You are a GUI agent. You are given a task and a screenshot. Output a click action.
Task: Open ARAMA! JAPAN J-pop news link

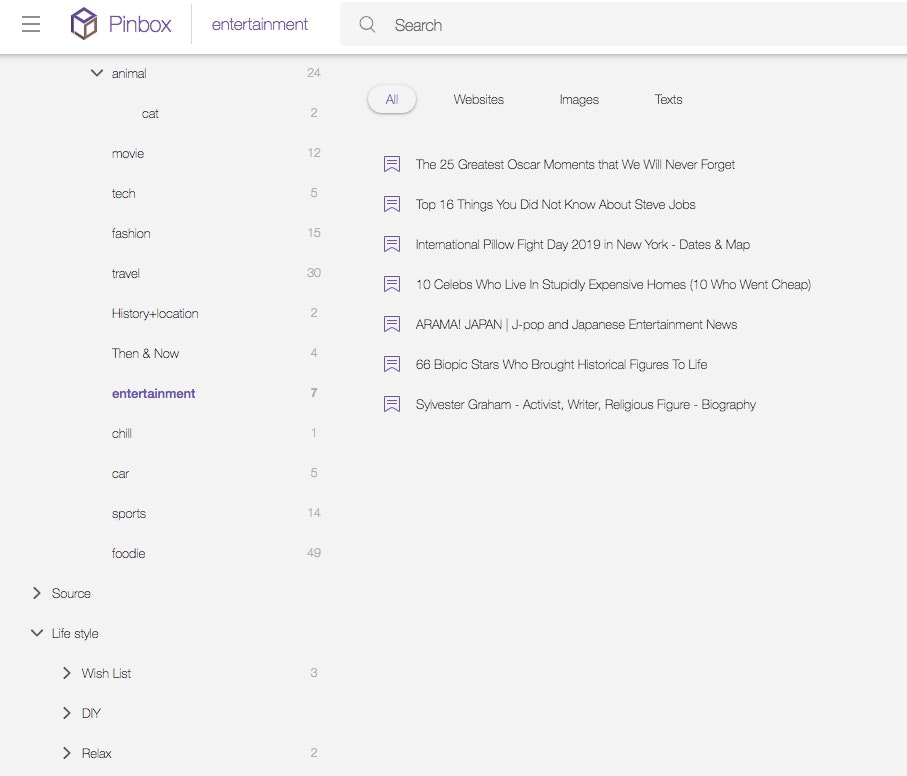coord(576,324)
